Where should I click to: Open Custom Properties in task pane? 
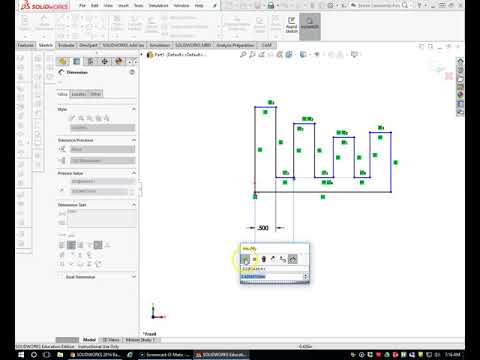[460, 104]
